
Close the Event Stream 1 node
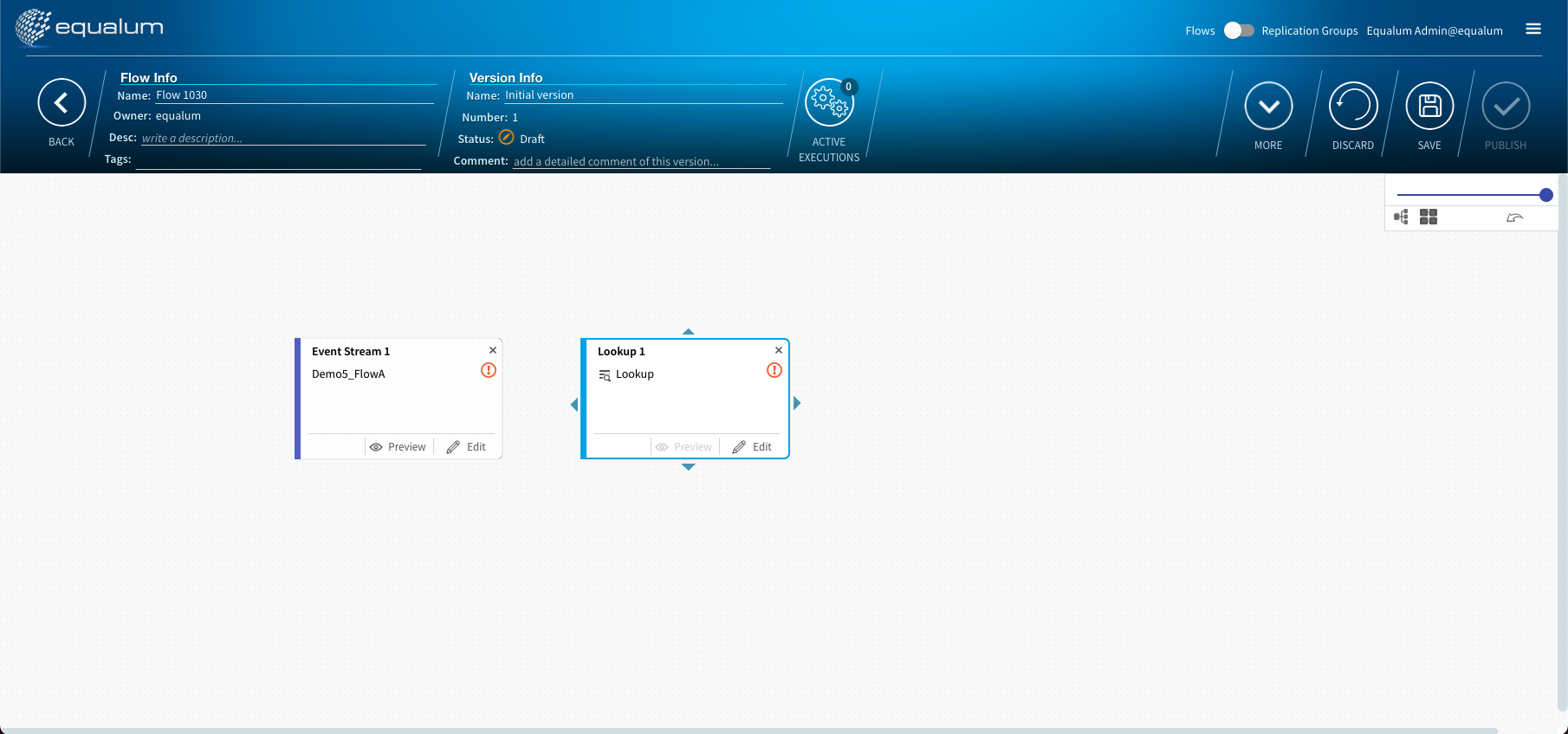pos(493,350)
